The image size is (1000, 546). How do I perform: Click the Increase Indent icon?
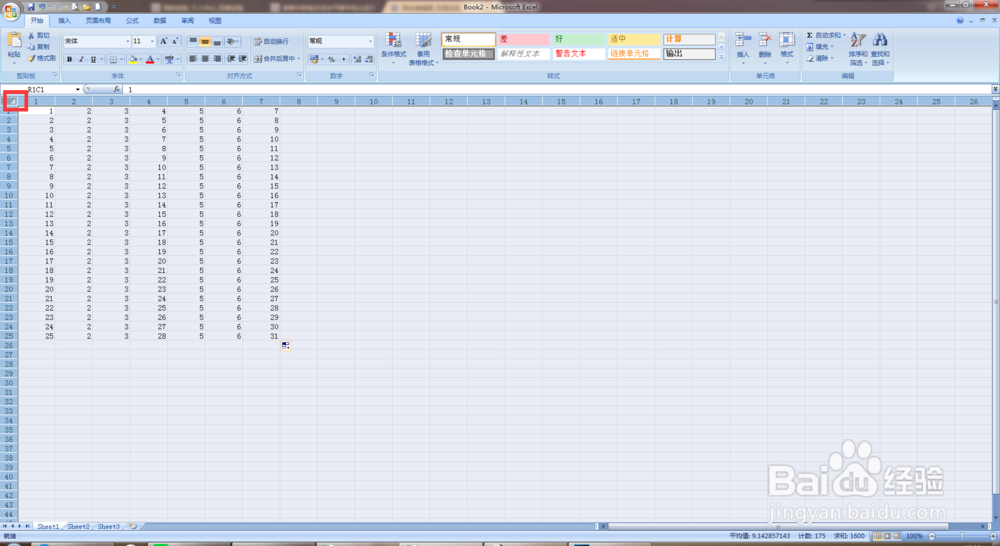[242, 59]
